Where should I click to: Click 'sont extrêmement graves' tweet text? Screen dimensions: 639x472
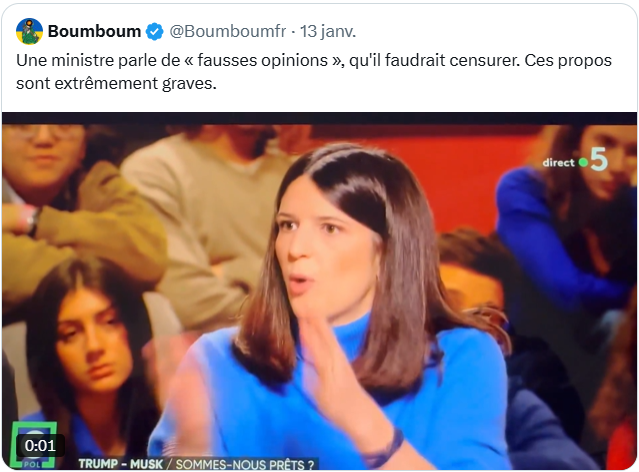[116, 84]
